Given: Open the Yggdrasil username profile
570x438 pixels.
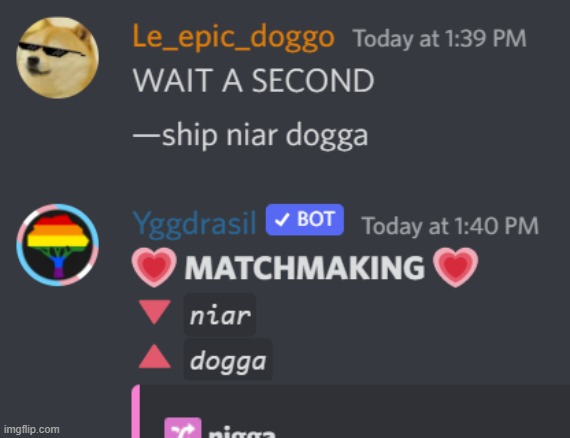Looking at the screenshot, I should click(194, 224).
